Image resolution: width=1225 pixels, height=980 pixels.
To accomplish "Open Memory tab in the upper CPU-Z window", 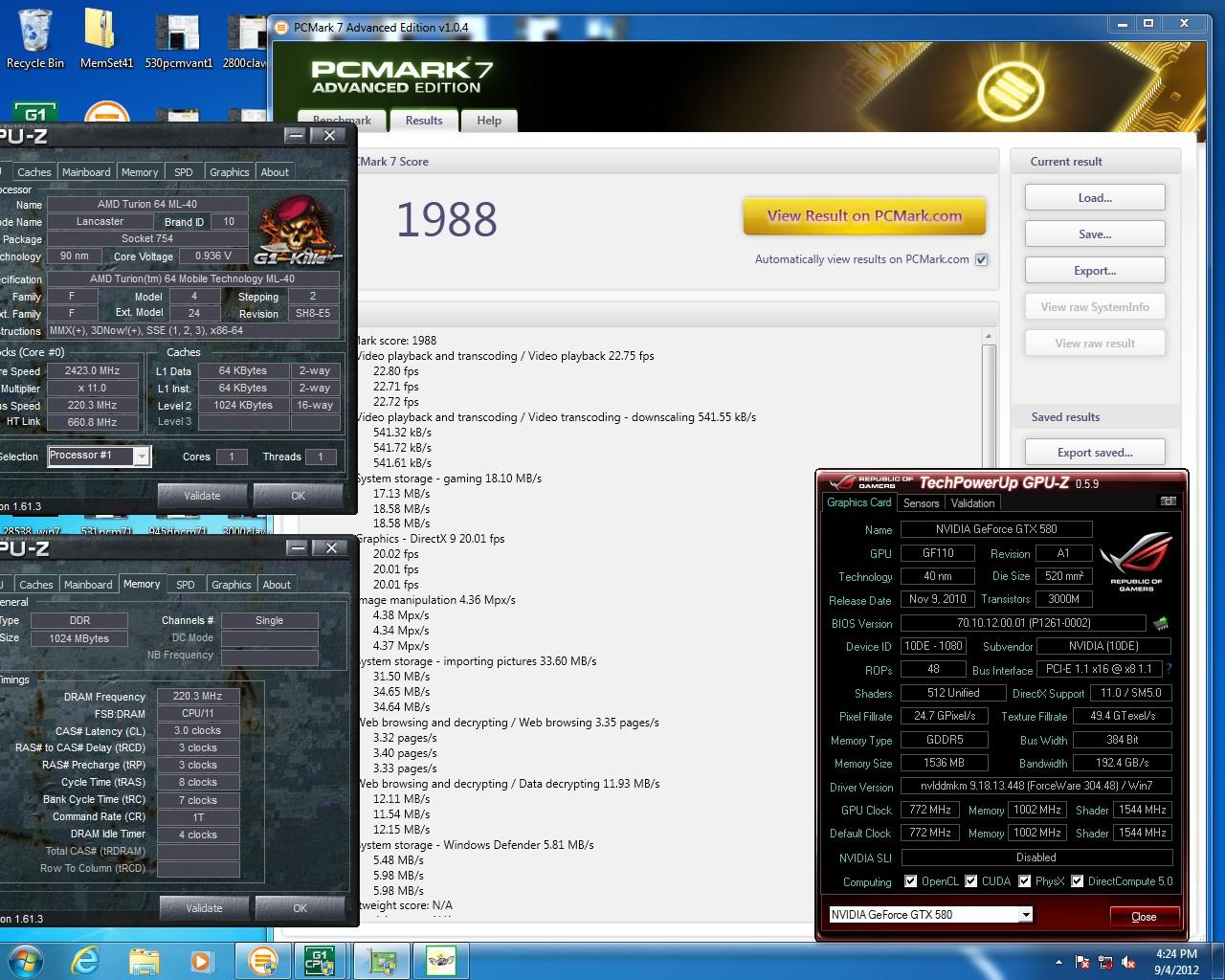I will 140,172.
